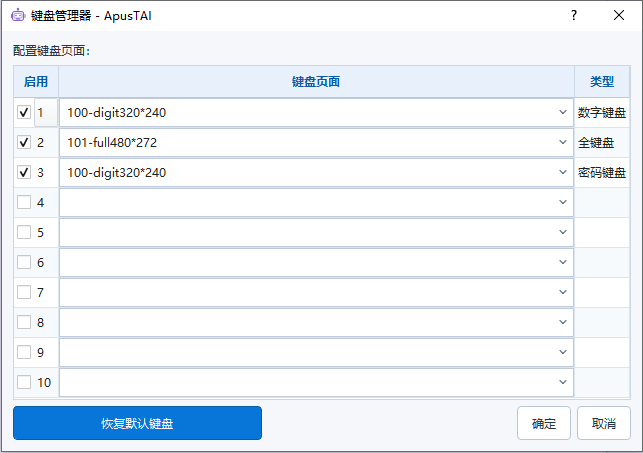
Task: Select the 密码键盘 type cell
Action: click(x=602, y=173)
